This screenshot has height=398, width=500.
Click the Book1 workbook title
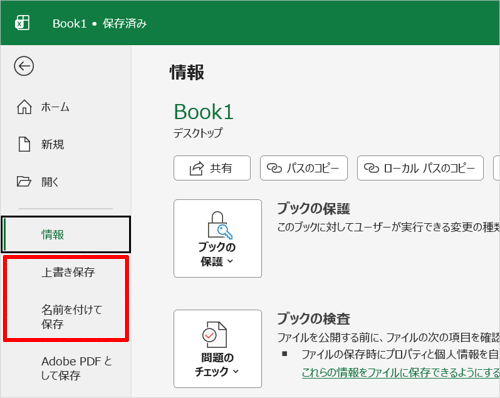pos(204,112)
